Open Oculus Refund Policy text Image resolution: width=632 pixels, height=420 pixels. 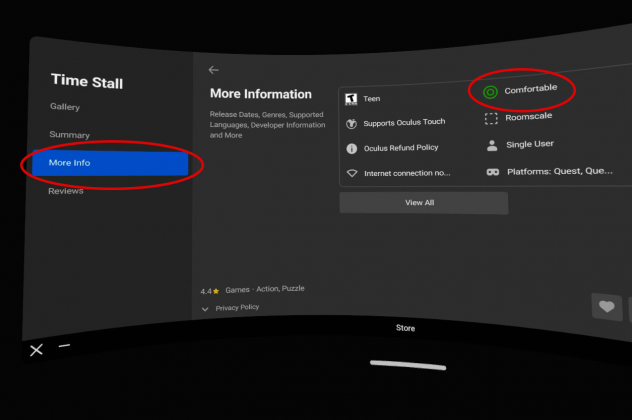tap(401, 148)
